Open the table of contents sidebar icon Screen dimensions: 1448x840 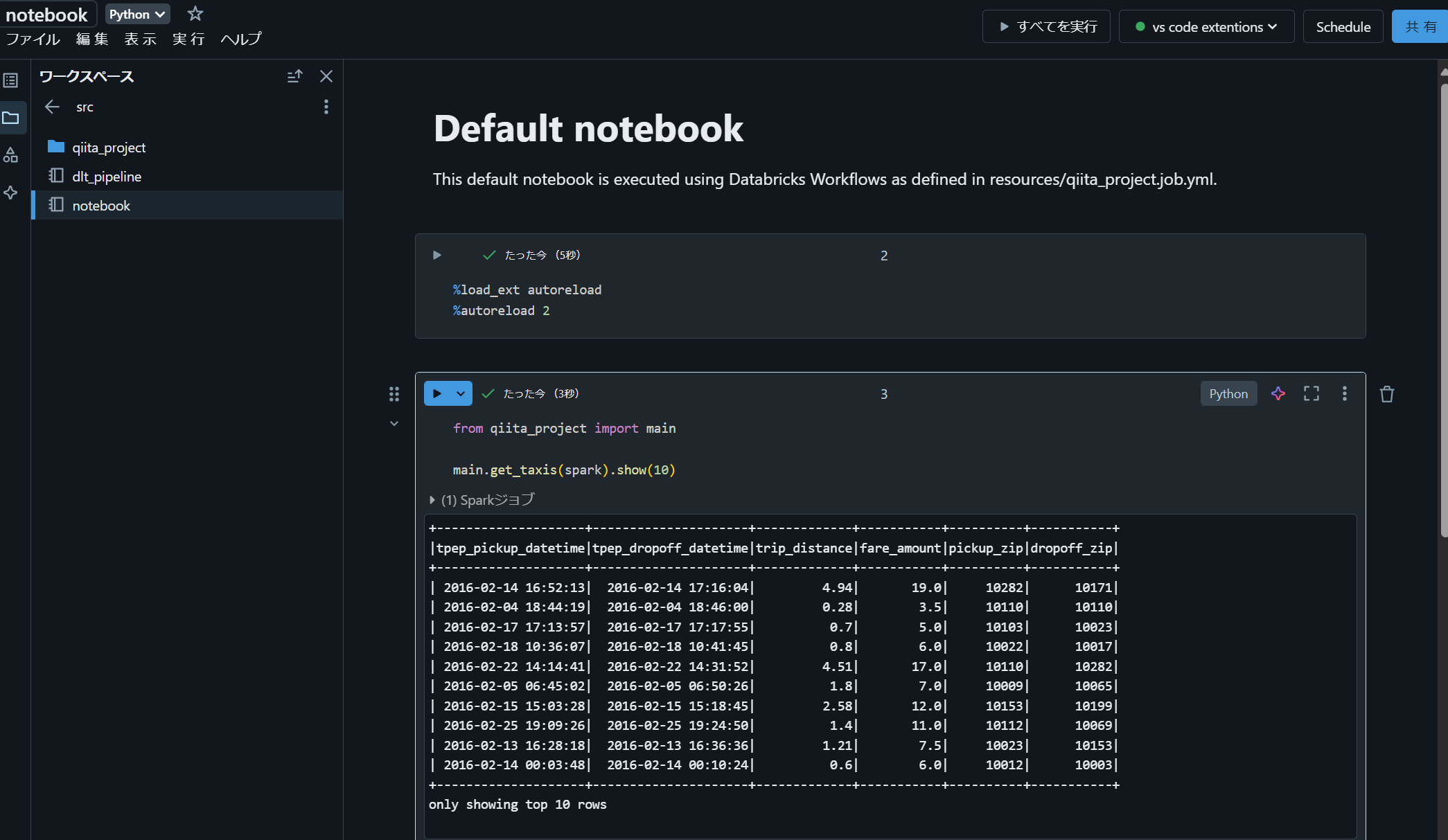pos(10,80)
